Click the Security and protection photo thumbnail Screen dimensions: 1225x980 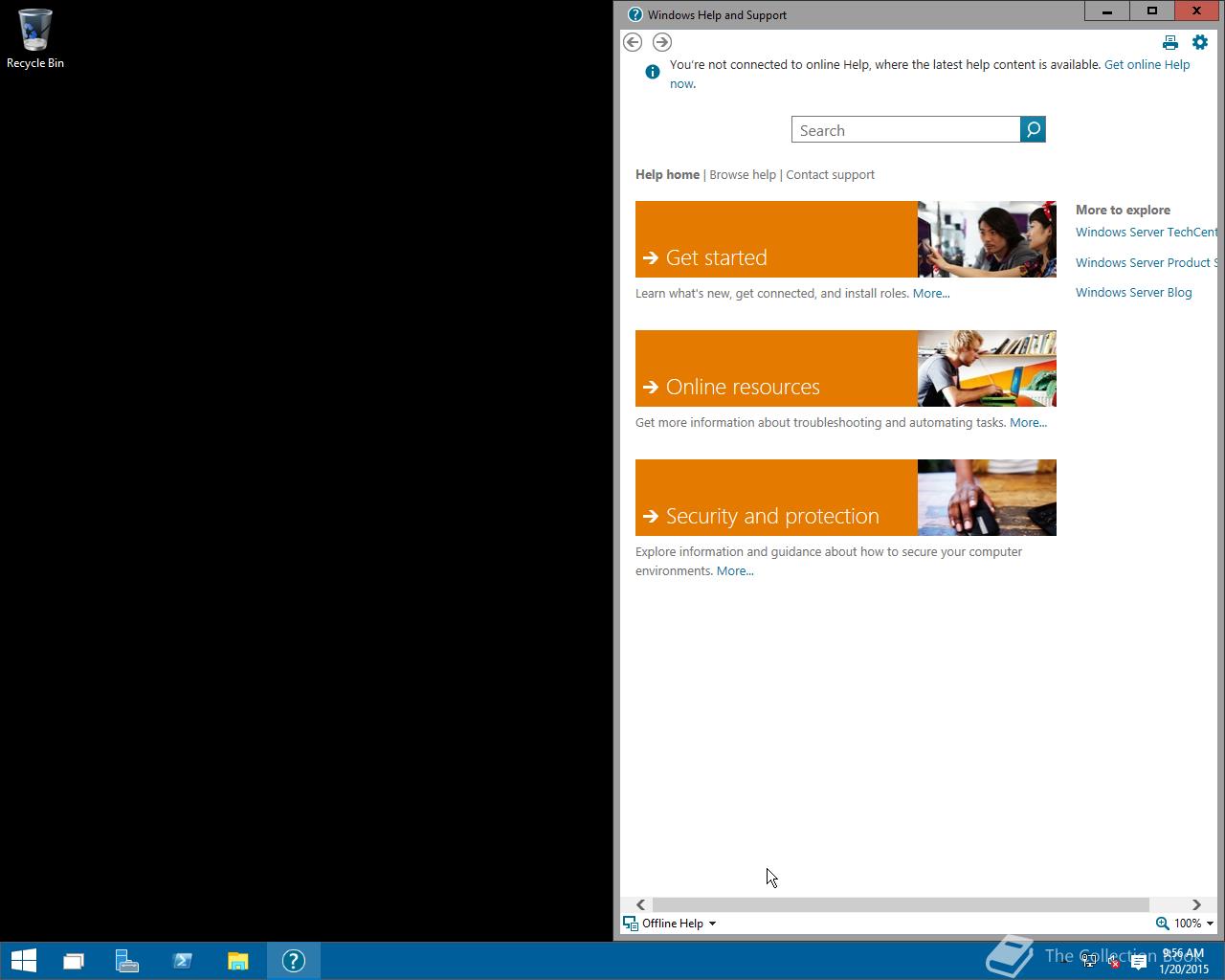pos(987,498)
